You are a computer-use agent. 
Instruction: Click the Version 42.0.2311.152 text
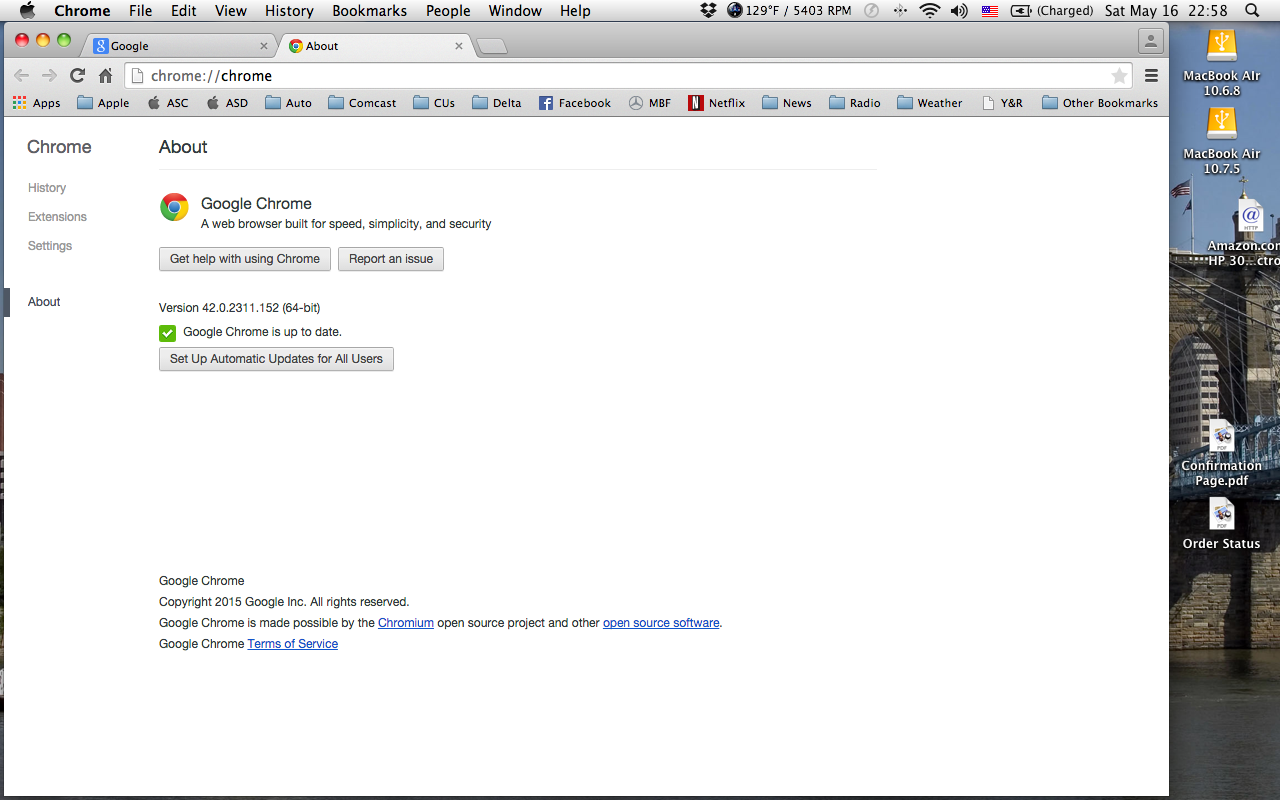pyautogui.click(x=240, y=308)
